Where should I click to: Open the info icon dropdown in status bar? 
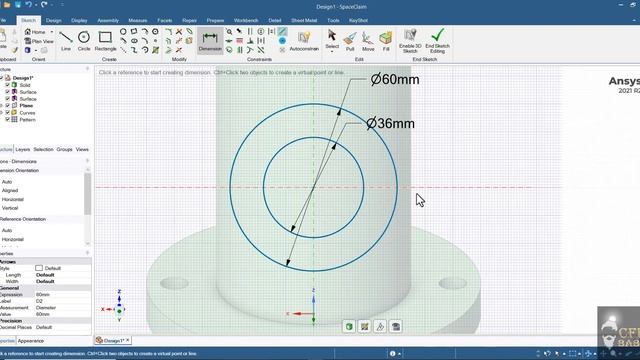tap(399, 354)
